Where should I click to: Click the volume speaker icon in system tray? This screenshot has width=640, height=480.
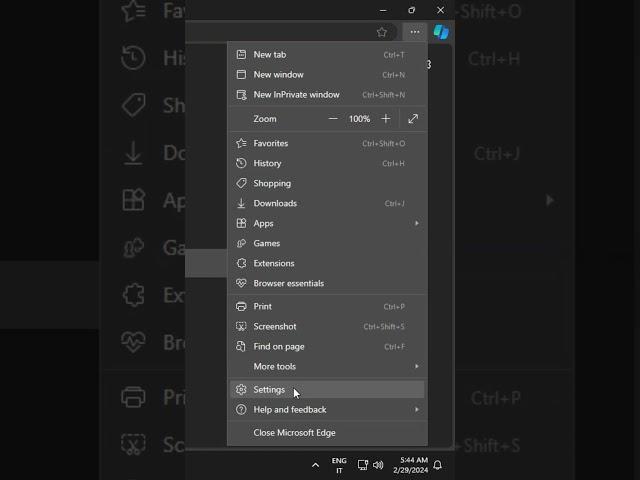coord(378,465)
